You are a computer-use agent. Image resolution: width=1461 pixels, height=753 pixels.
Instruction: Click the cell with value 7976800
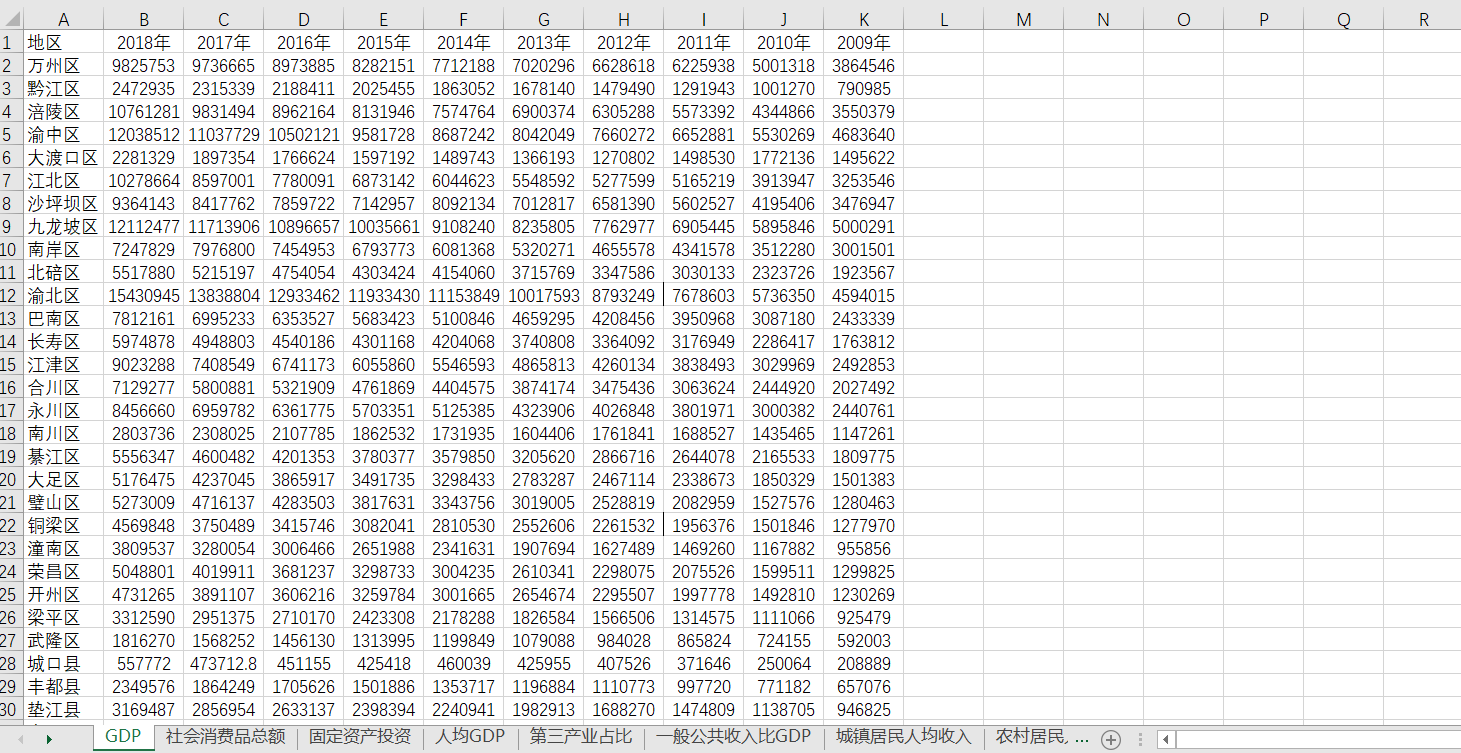click(224, 250)
